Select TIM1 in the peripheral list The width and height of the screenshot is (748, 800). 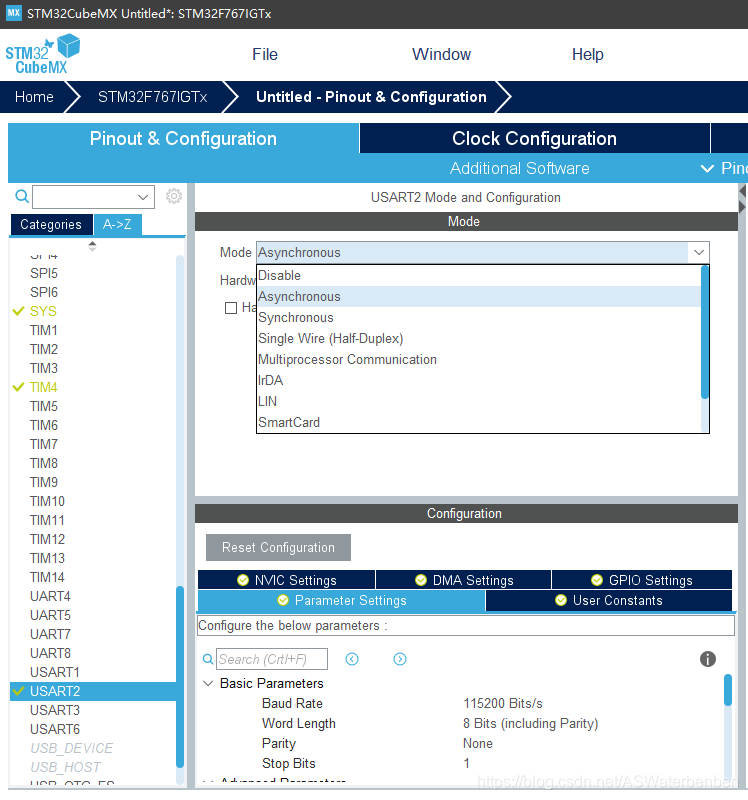click(x=43, y=330)
